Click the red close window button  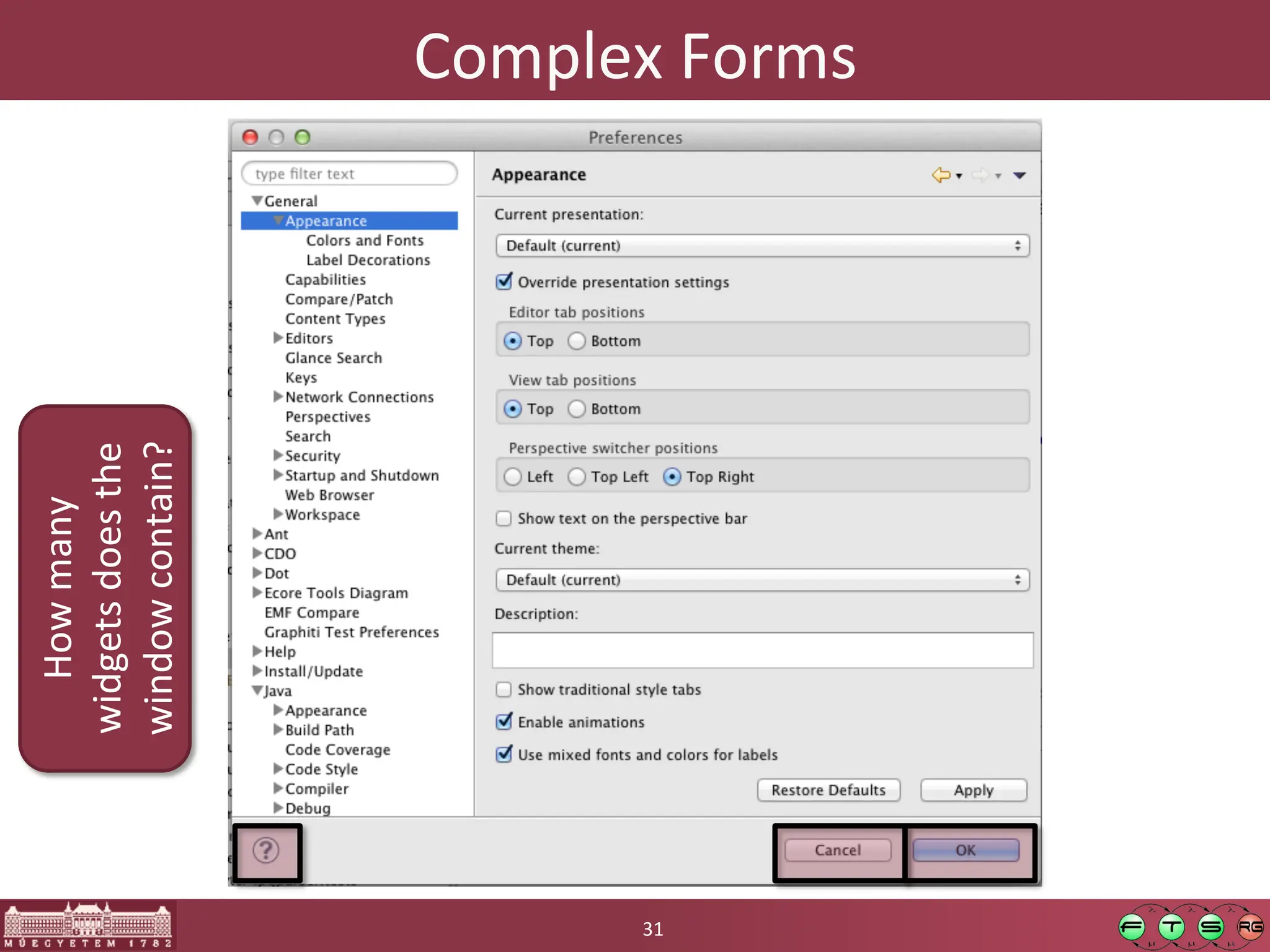click(250, 137)
